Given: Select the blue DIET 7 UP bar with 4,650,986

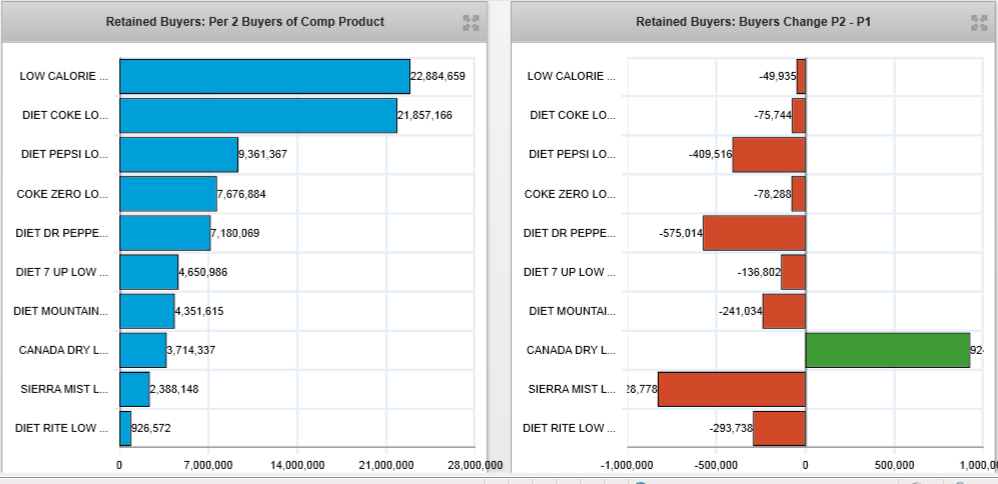Looking at the screenshot, I should pyautogui.click(x=148, y=272).
